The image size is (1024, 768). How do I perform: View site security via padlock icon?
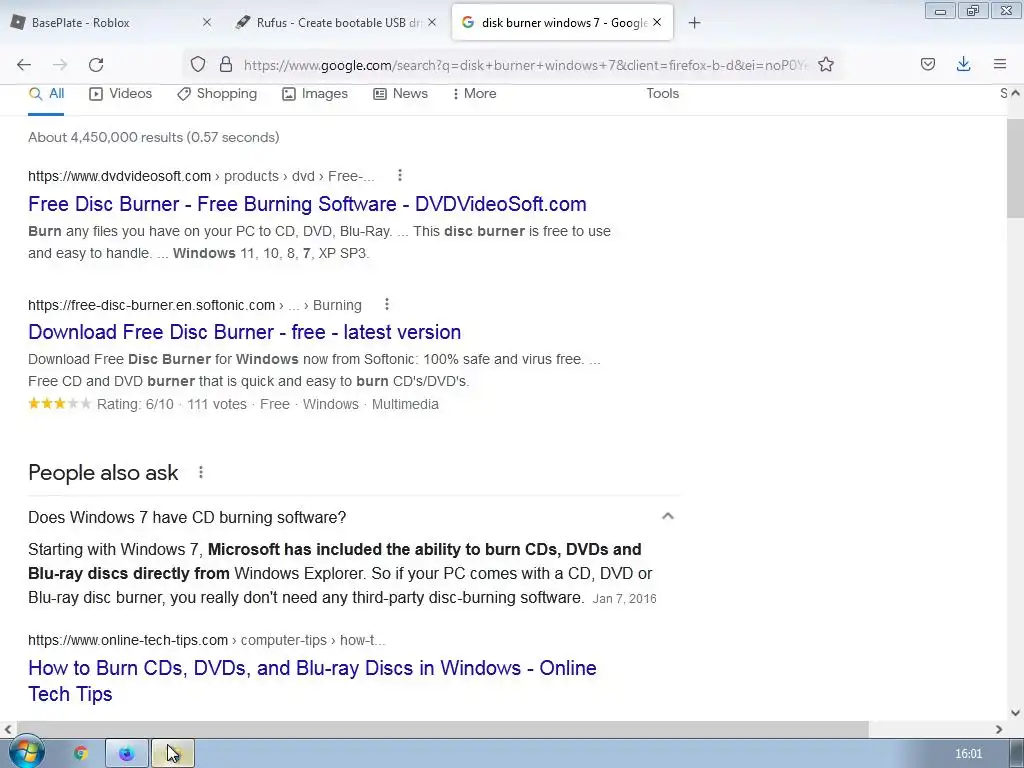click(x=226, y=65)
